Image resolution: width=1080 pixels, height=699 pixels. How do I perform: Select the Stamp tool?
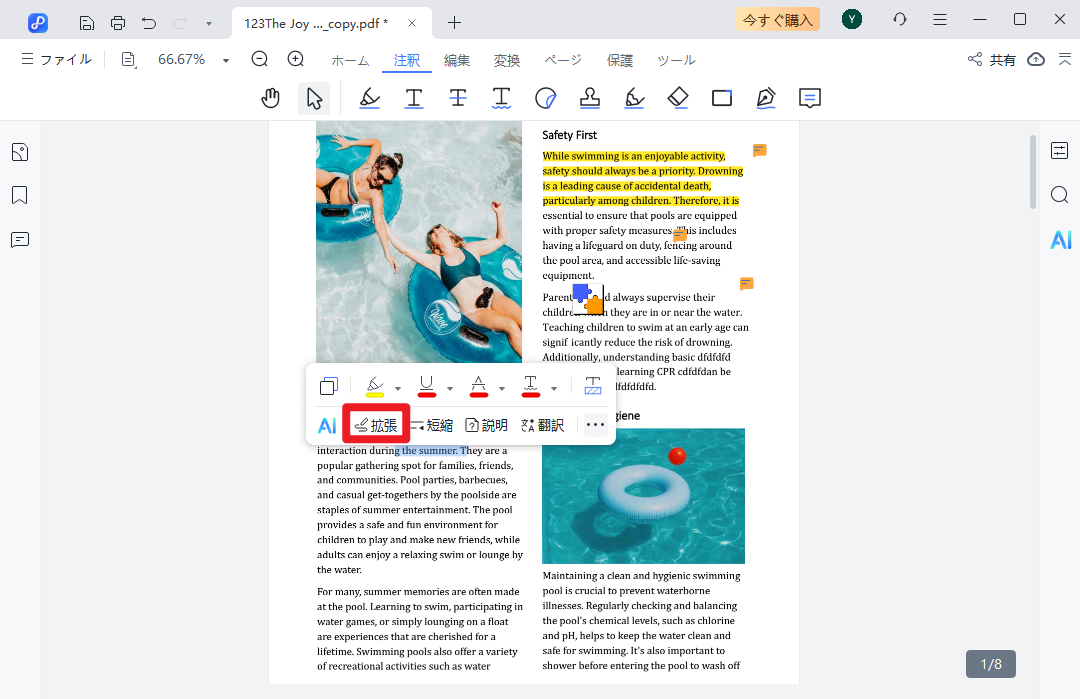pos(590,98)
